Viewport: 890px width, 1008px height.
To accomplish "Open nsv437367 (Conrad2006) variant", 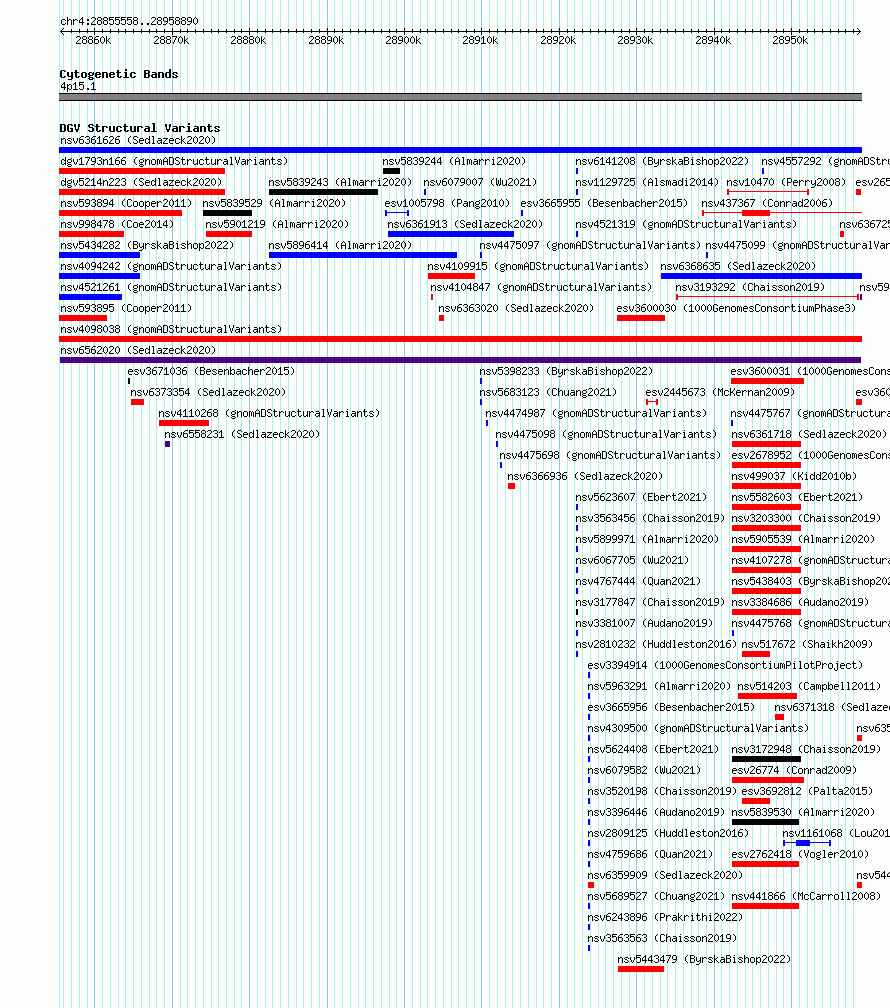I will tap(767, 203).
